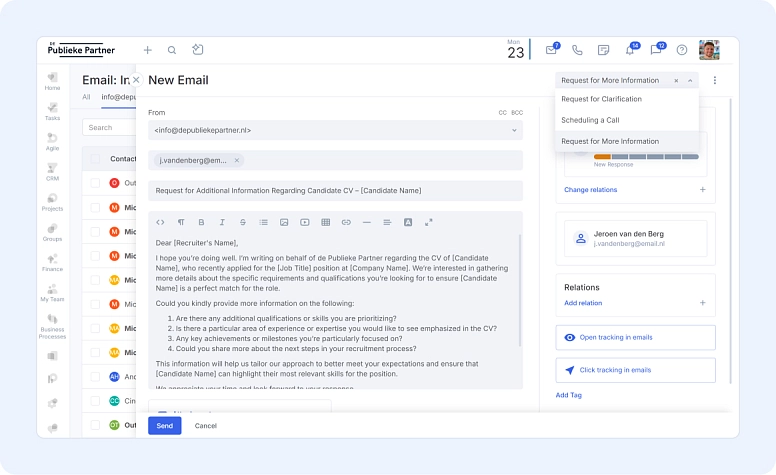
Task: Click the Add relation link
Action: click(583, 303)
